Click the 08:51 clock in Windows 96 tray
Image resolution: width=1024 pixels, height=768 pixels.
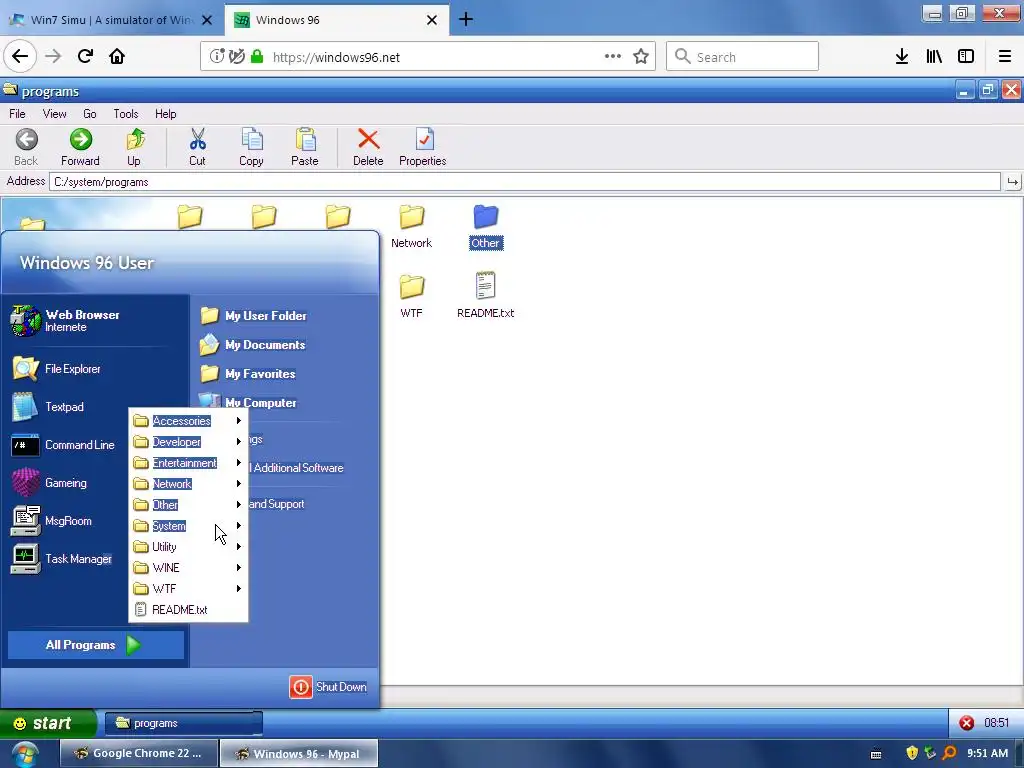(997, 723)
